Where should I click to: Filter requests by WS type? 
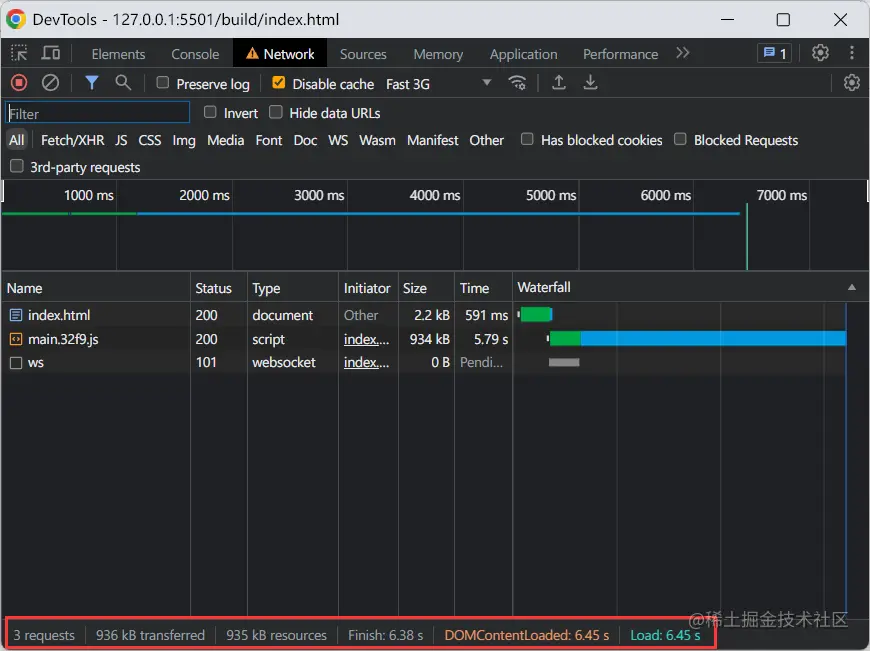coord(338,140)
